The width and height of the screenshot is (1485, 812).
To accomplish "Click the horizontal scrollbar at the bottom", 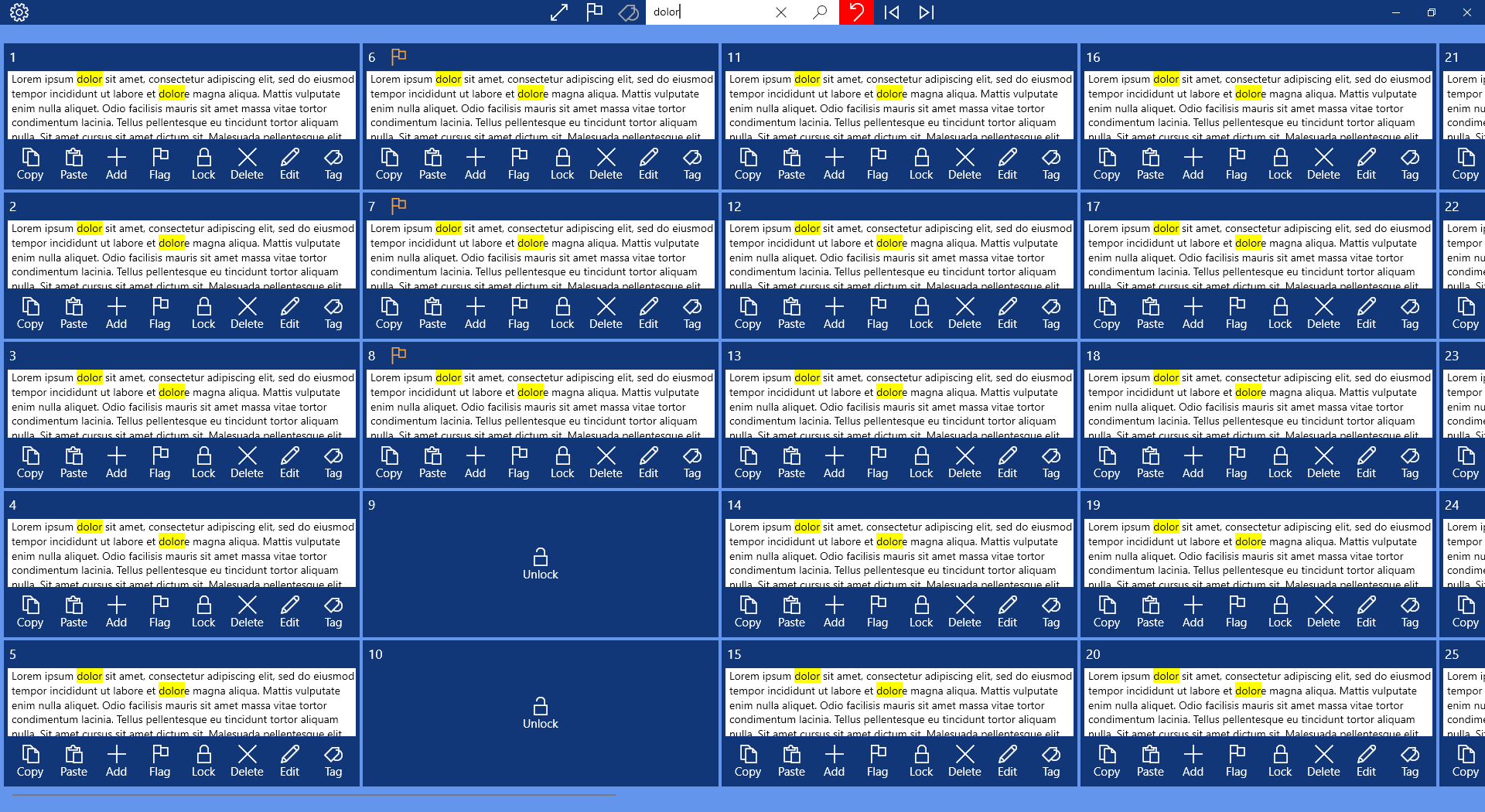I will pos(313,794).
